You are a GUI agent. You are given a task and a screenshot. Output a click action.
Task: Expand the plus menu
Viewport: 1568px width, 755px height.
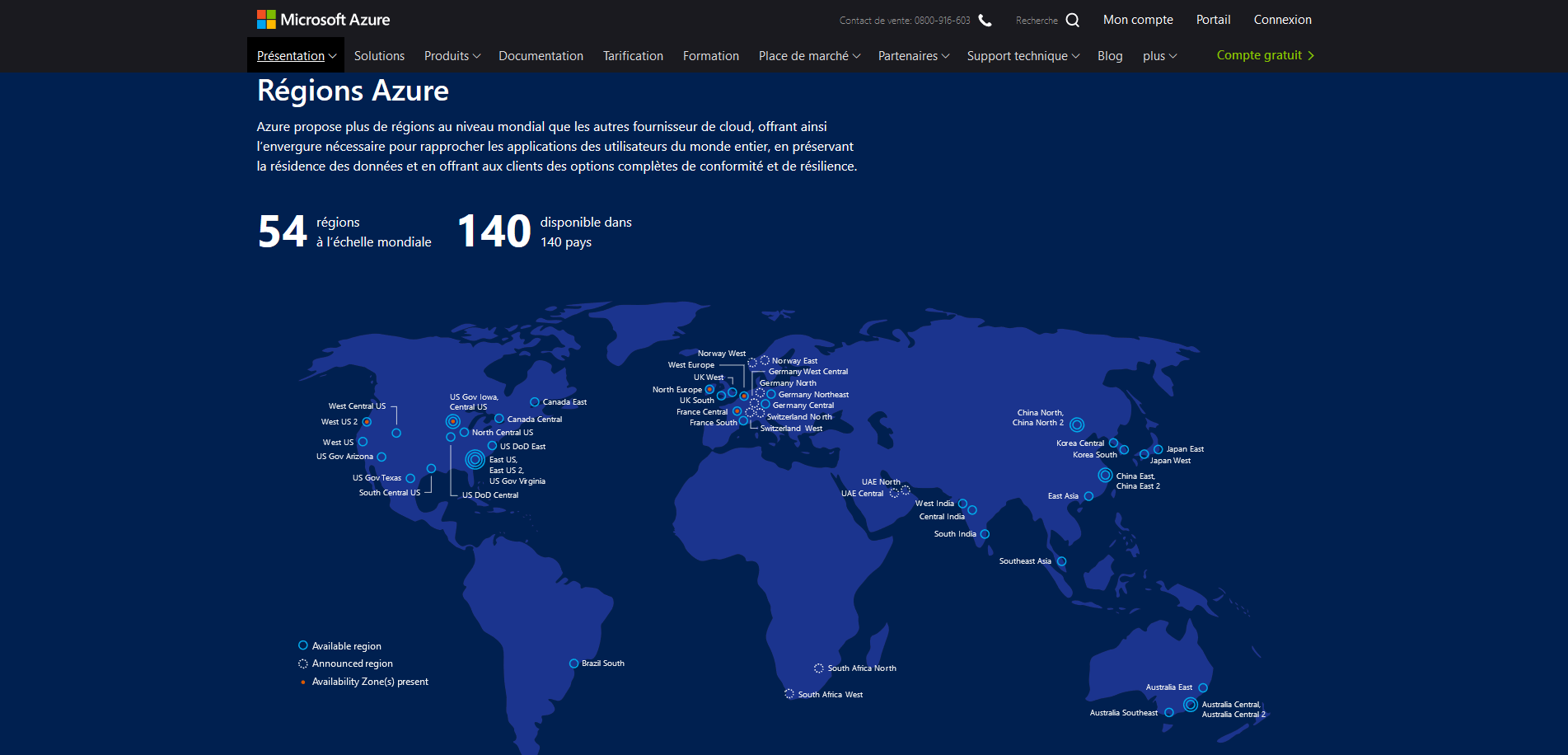coord(1160,56)
